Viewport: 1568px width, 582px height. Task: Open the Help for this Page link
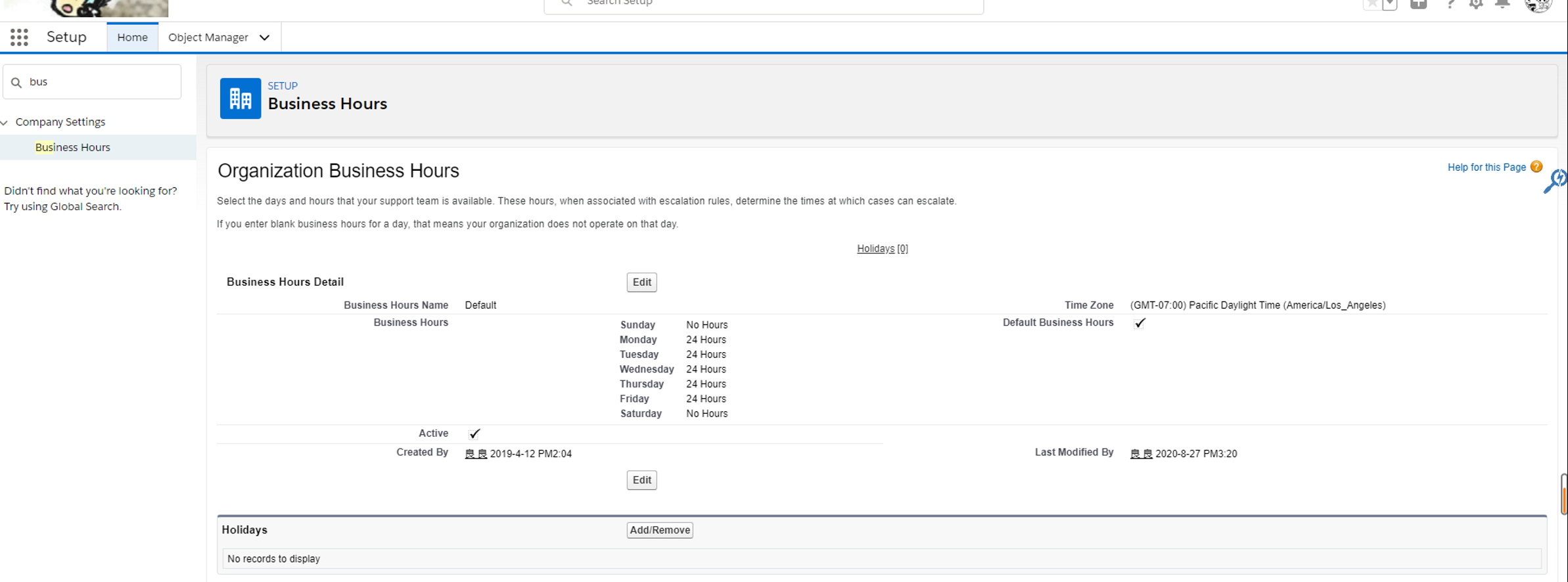pyautogui.click(x=1487, y=168)
